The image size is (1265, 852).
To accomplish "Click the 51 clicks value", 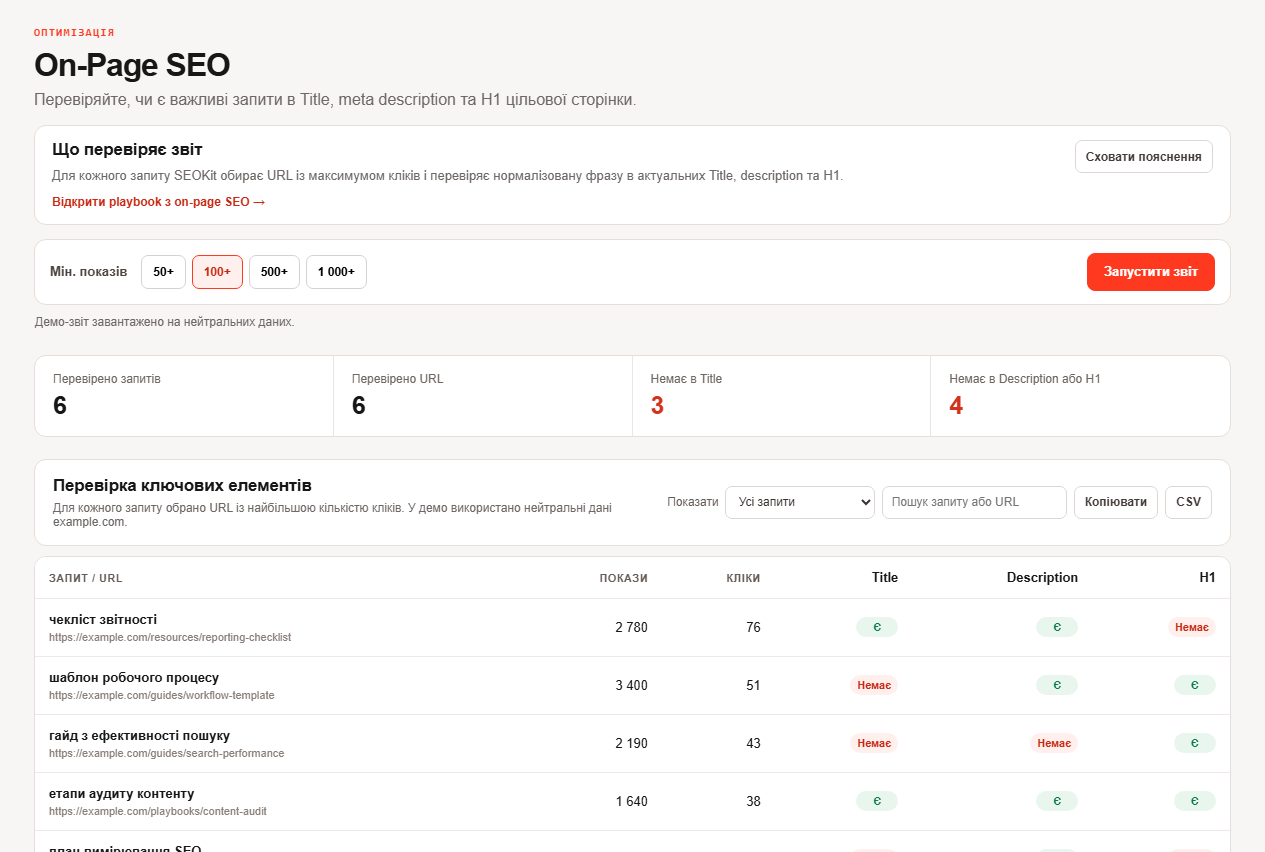I will click(x=753, y=686).
